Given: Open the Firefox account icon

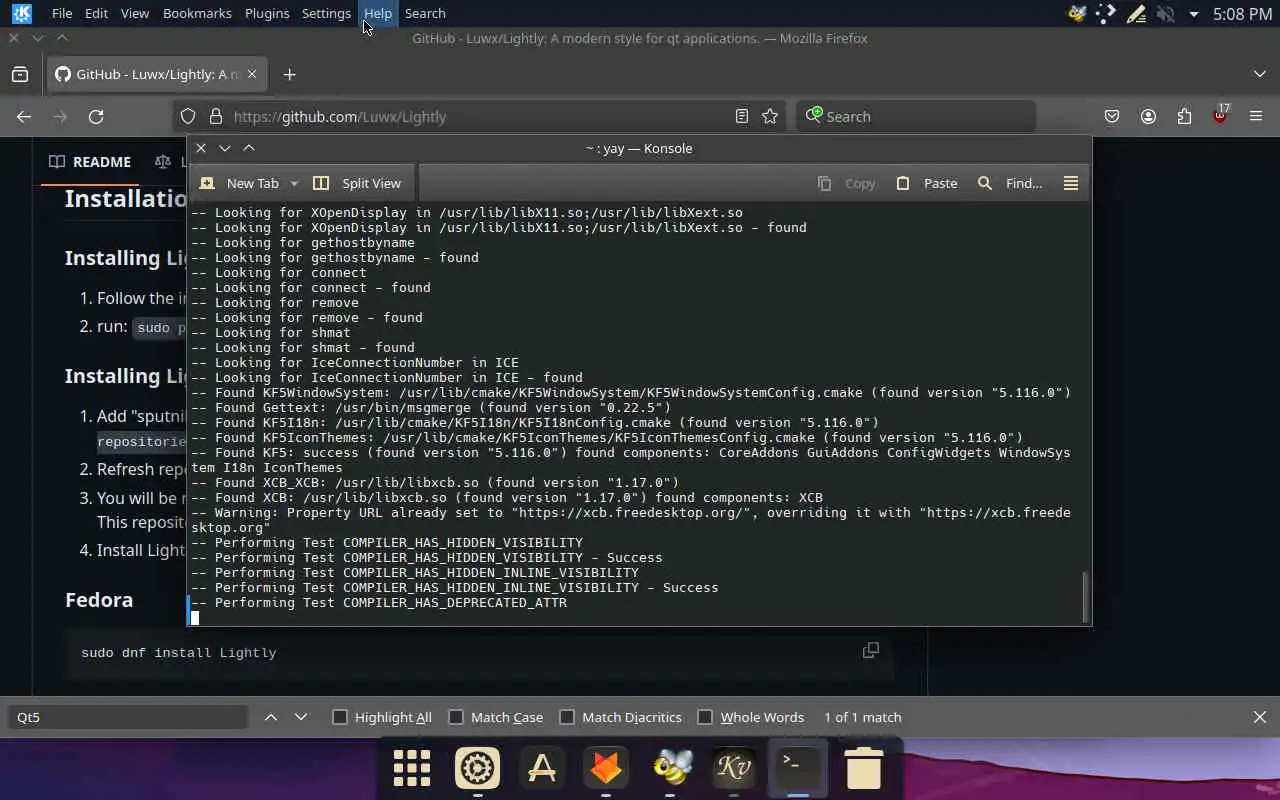Looking at the screenshot, I should [x=1148, y=116].
